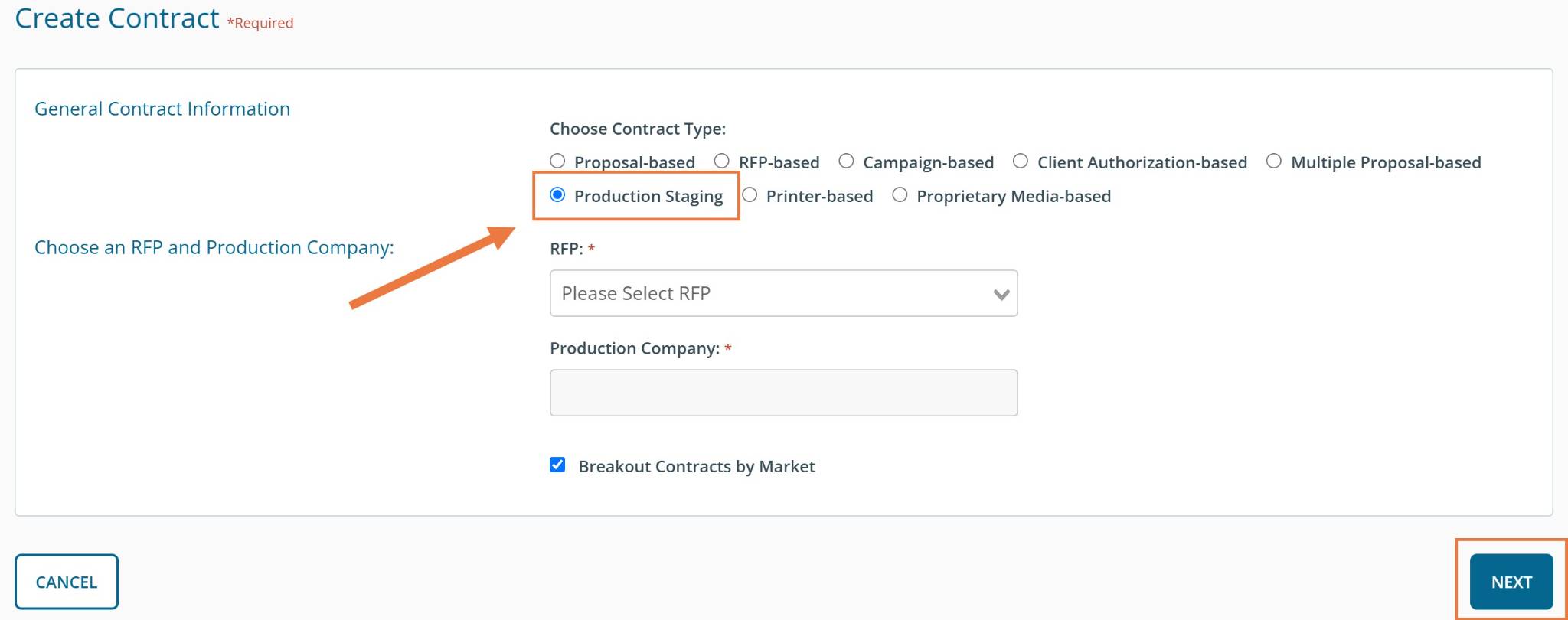Click the Production Staging radio button
This screenshot has width=1568, height=620.
click(x=557, y=195)
